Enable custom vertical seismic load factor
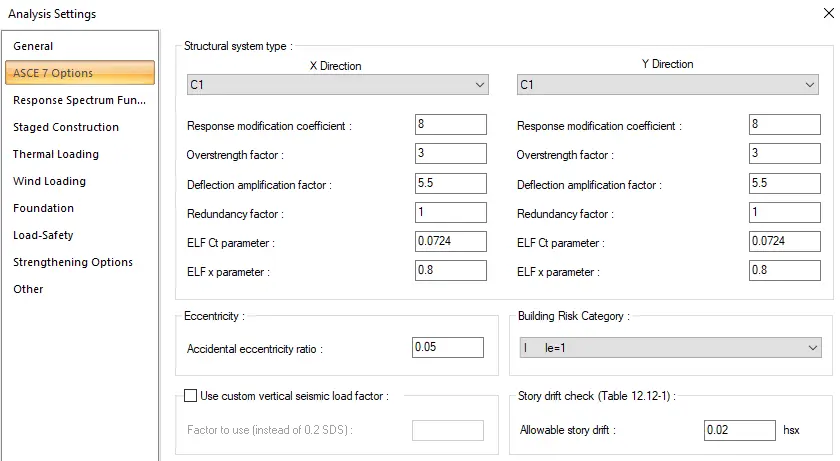Image resolution: width=840 pixels, height=461 pixels. click(190, 396)
